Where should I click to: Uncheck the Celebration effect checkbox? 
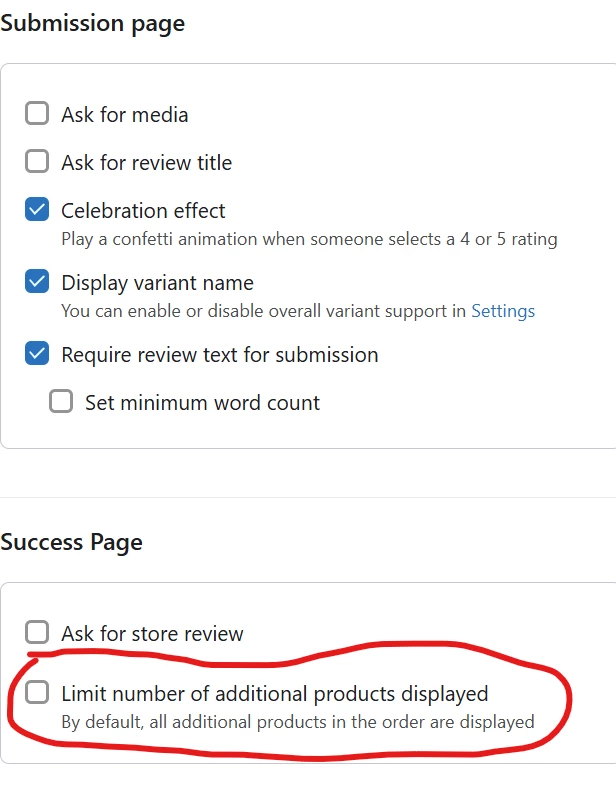(37, 210)
